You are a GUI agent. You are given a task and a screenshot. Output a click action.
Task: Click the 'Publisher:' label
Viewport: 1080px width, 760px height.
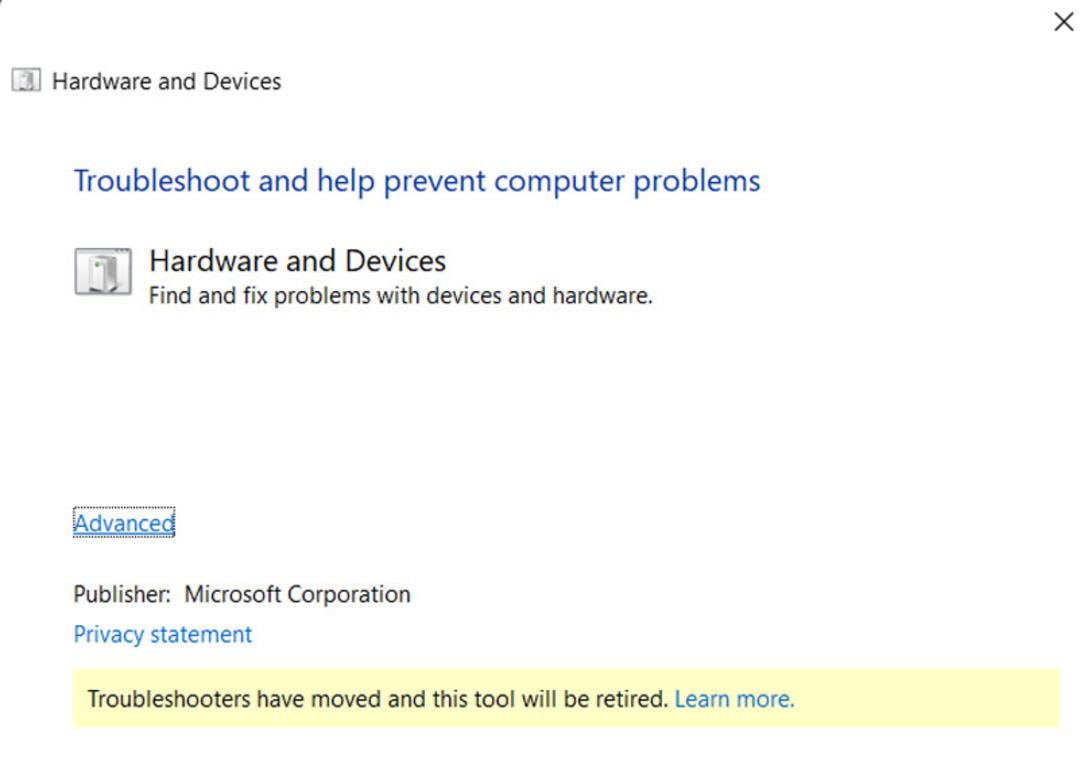tap(122, 594)
